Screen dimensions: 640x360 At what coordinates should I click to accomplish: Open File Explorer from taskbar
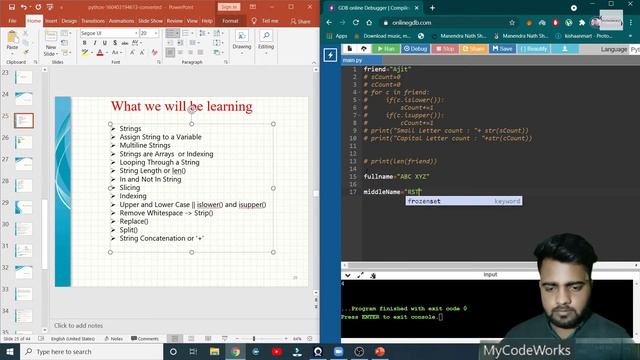point(214,351)
